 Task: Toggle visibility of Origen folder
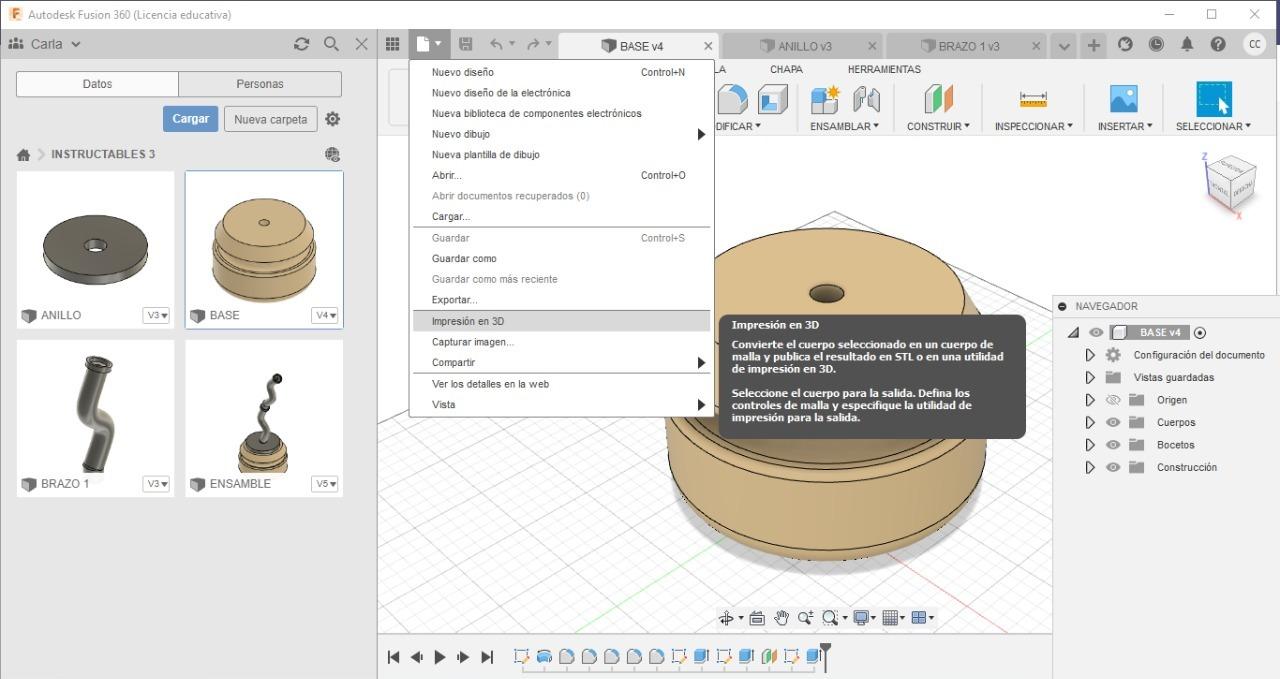point(1113,400)
